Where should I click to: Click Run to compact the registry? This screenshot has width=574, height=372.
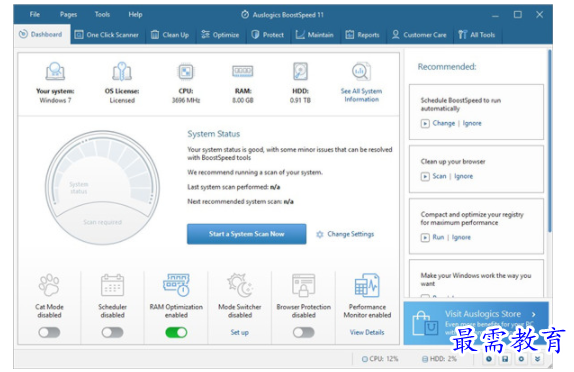438,237
